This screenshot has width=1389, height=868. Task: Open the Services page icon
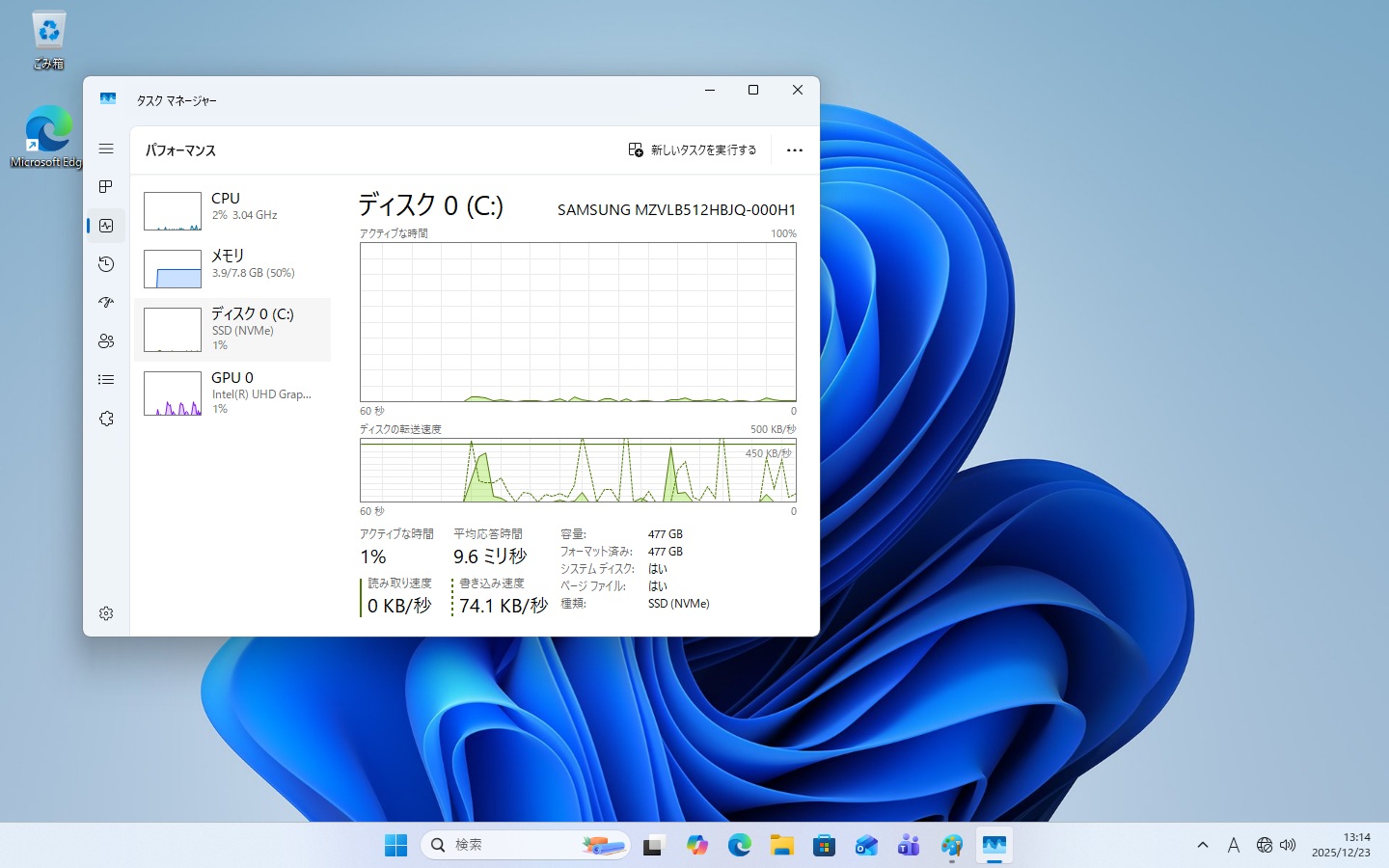click(x=106, y=419)
